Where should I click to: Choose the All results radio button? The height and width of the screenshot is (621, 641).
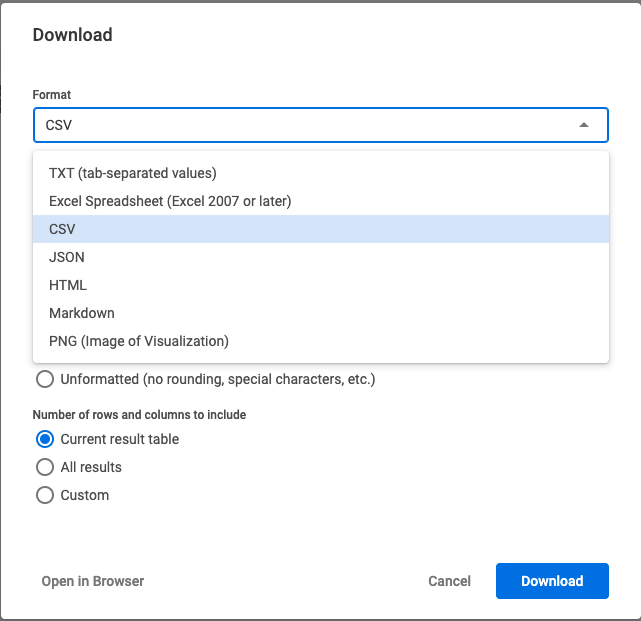[45, 467]
